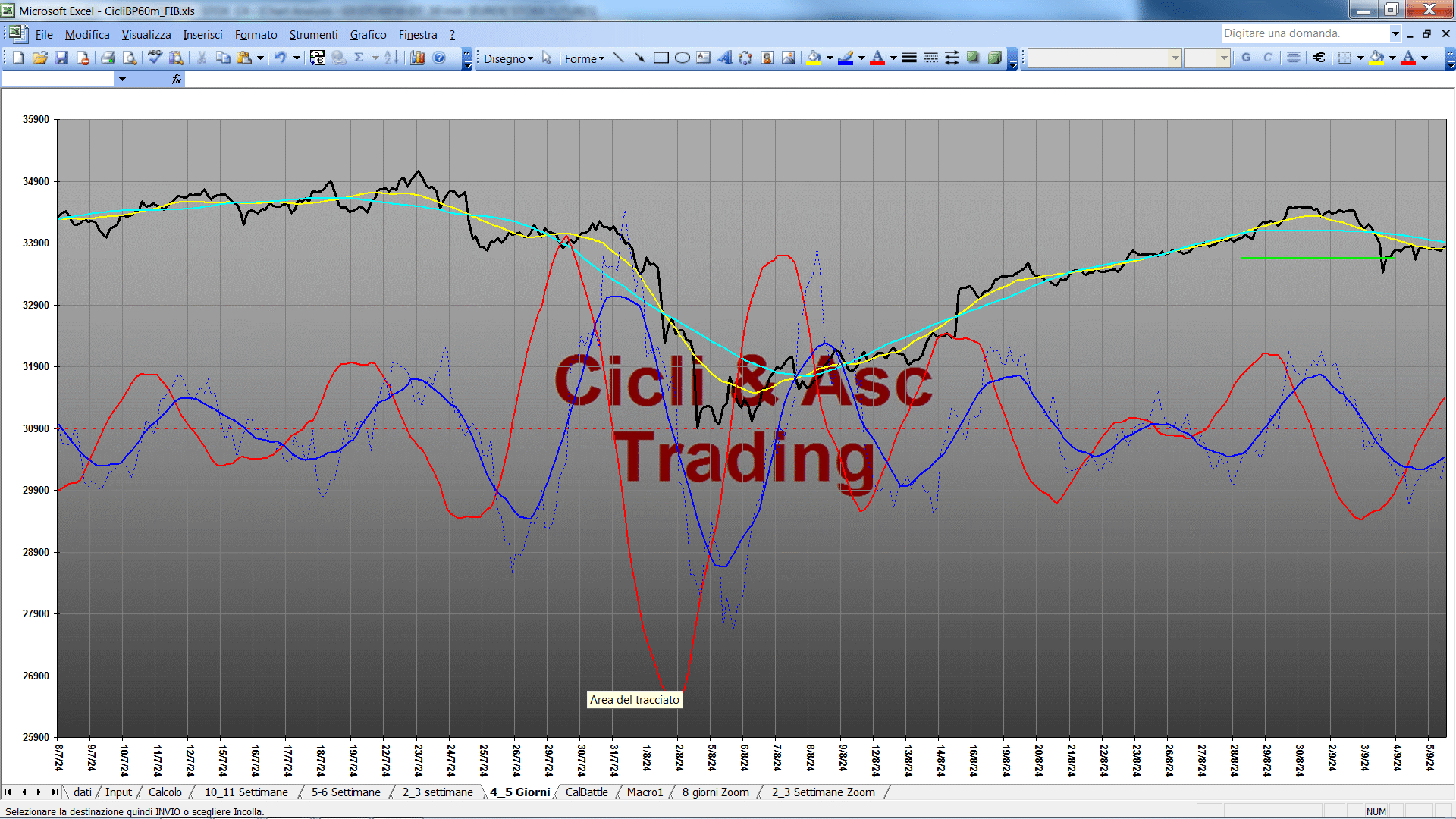The height and width of the screenshot is (819, 1456).
Task: Sort ascending with the A-Z icon
Action: (391, 58)
